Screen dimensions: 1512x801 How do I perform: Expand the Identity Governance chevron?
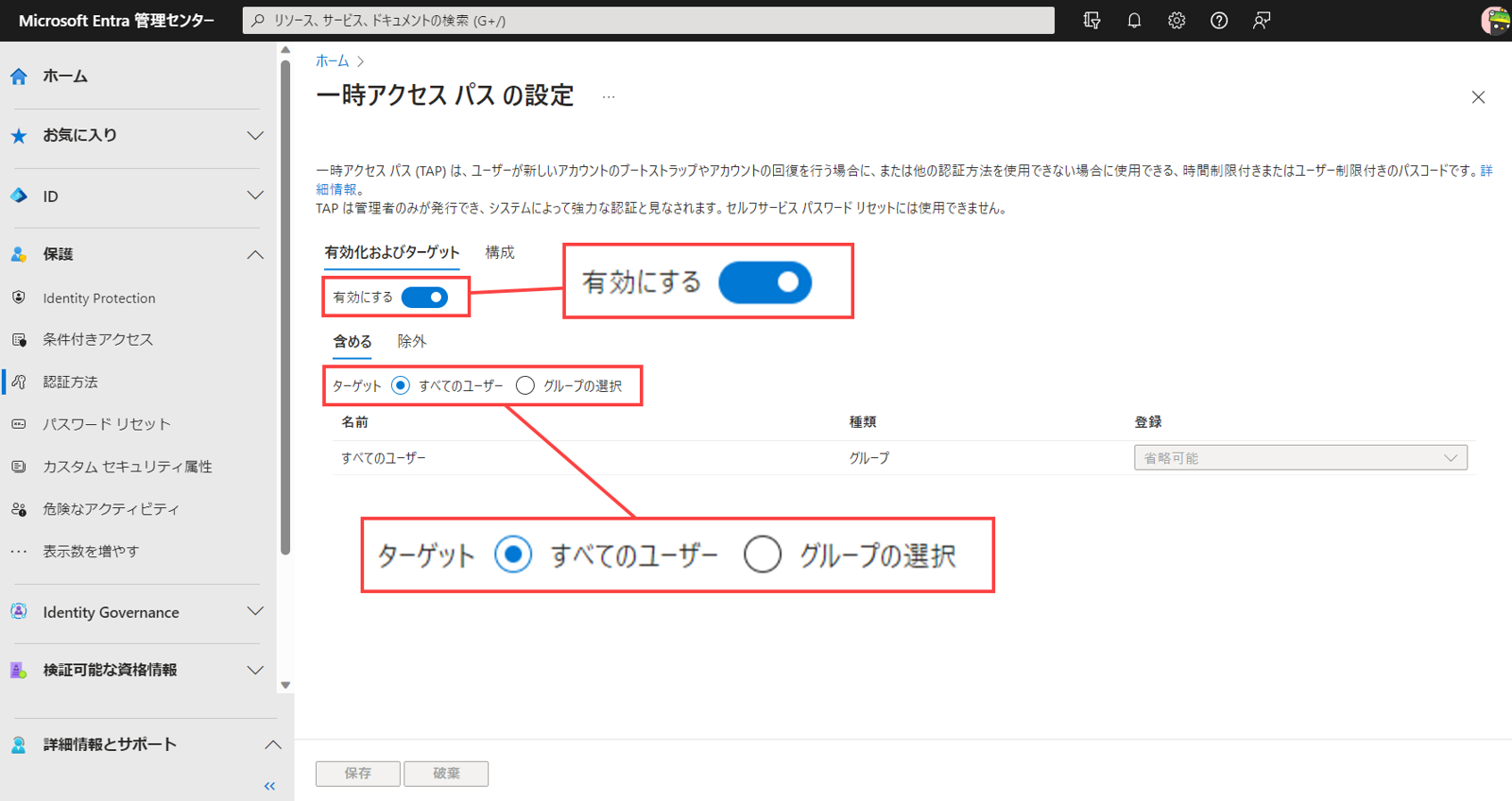point(255,611)
